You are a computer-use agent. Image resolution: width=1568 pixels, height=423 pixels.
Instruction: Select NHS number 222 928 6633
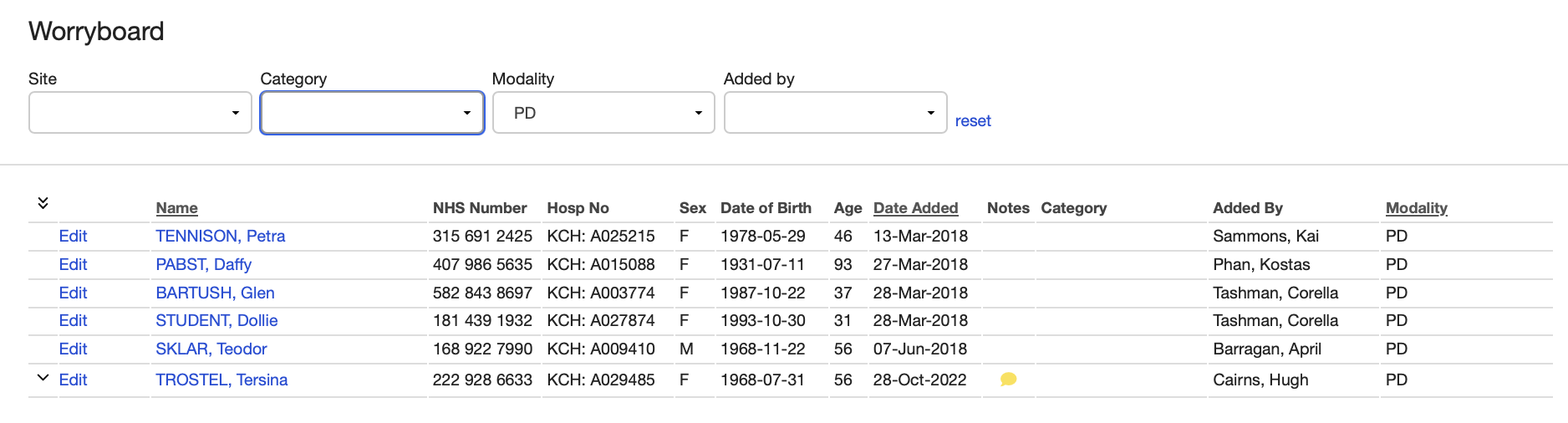pyautogui.click(x=482, y=380)
